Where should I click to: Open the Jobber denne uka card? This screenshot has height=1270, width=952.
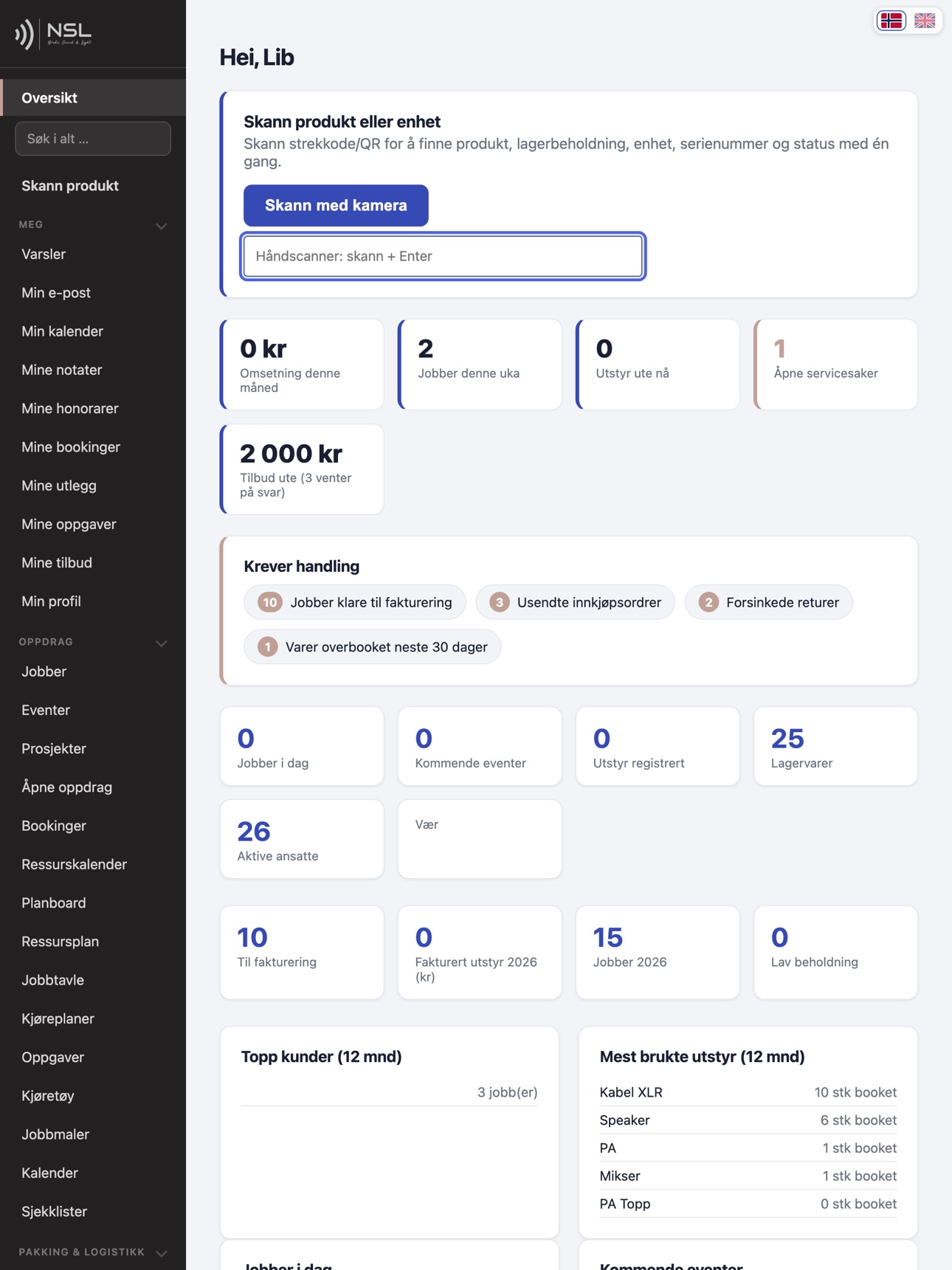click(480, 365)
